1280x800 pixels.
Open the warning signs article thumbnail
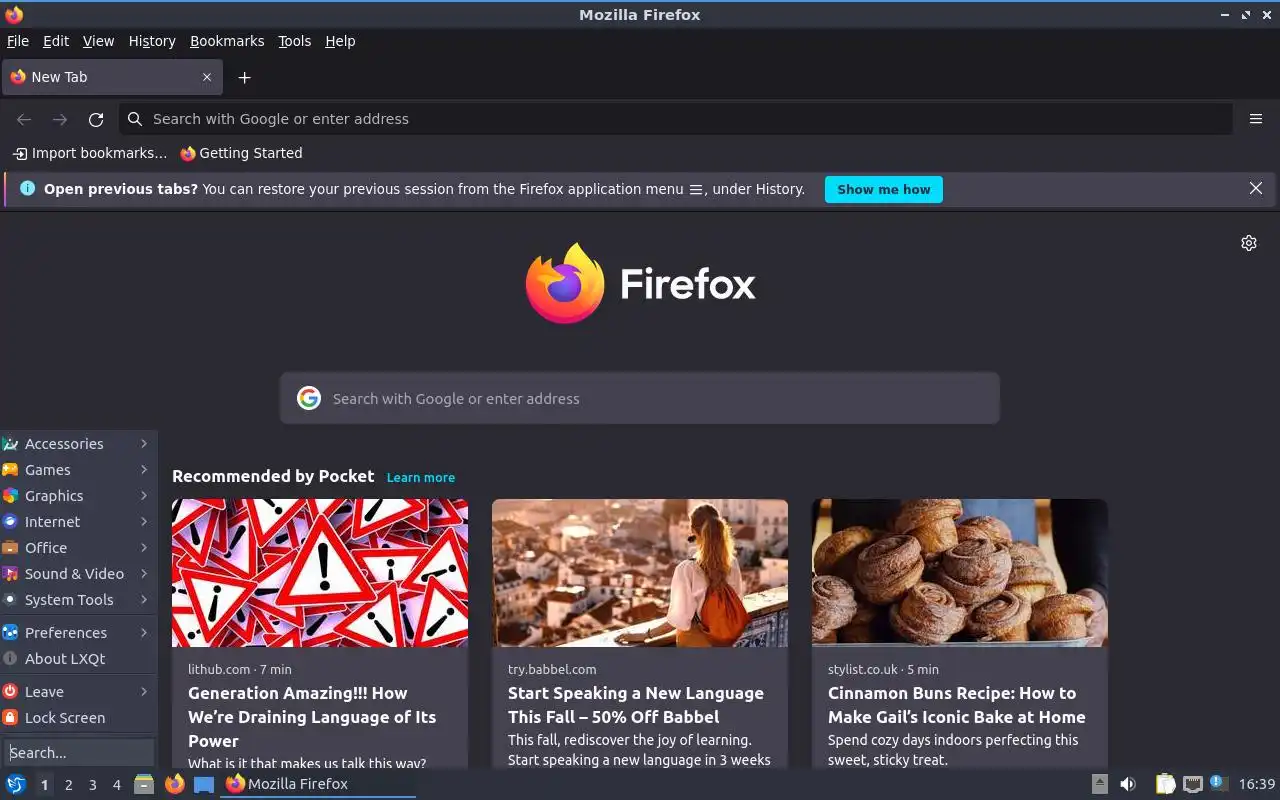pos(320,573)
